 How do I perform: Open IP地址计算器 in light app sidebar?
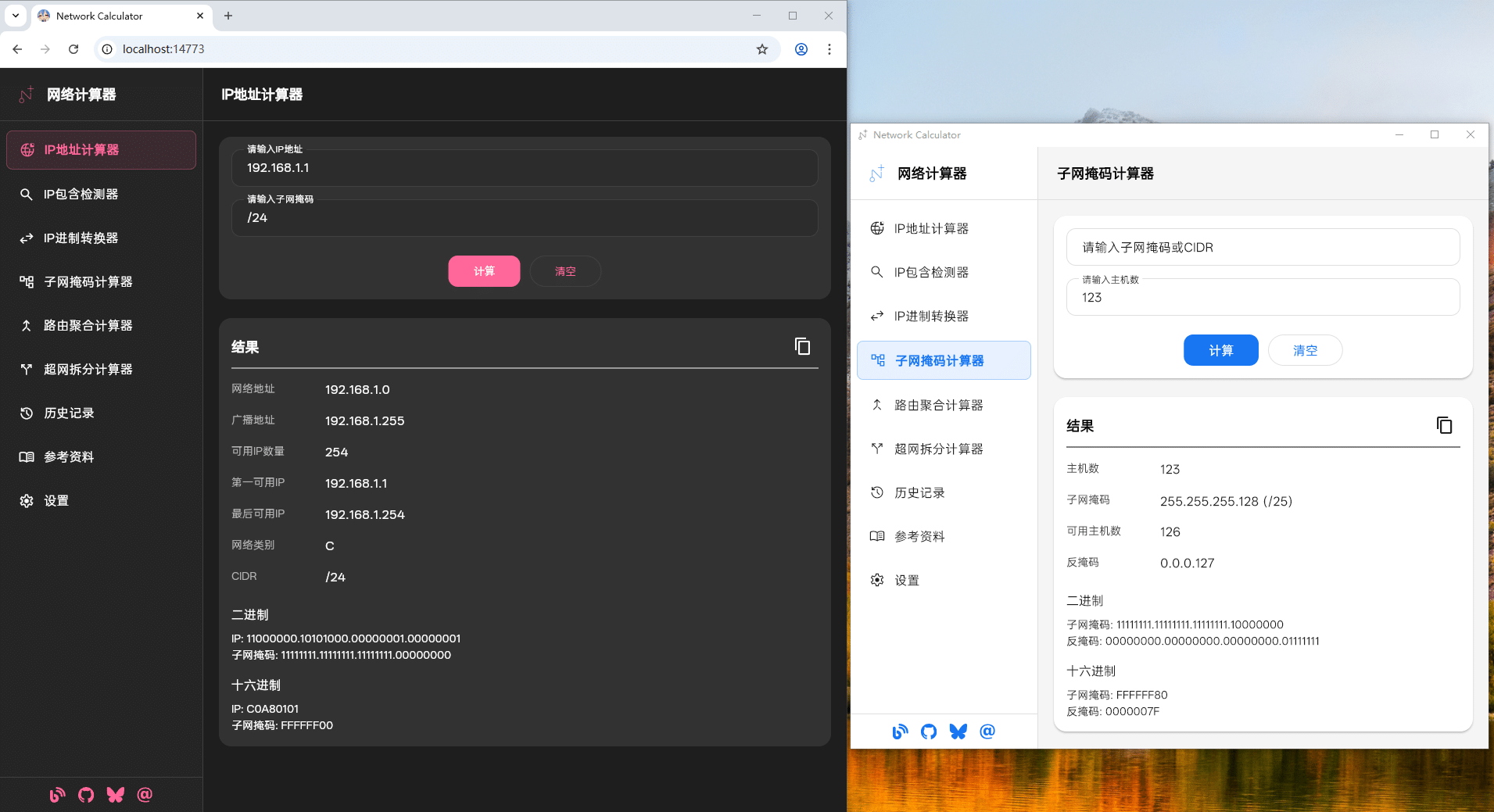click(944, 228)
